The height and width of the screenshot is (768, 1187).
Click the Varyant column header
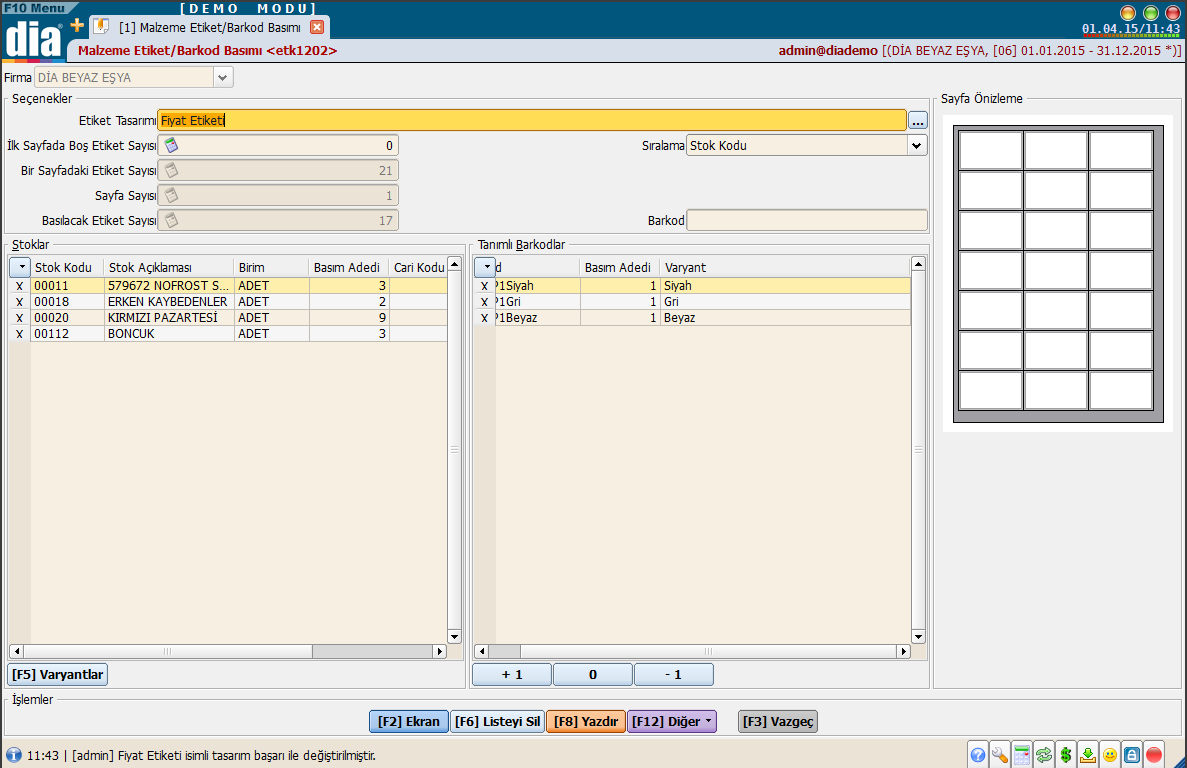click(784, 267)
